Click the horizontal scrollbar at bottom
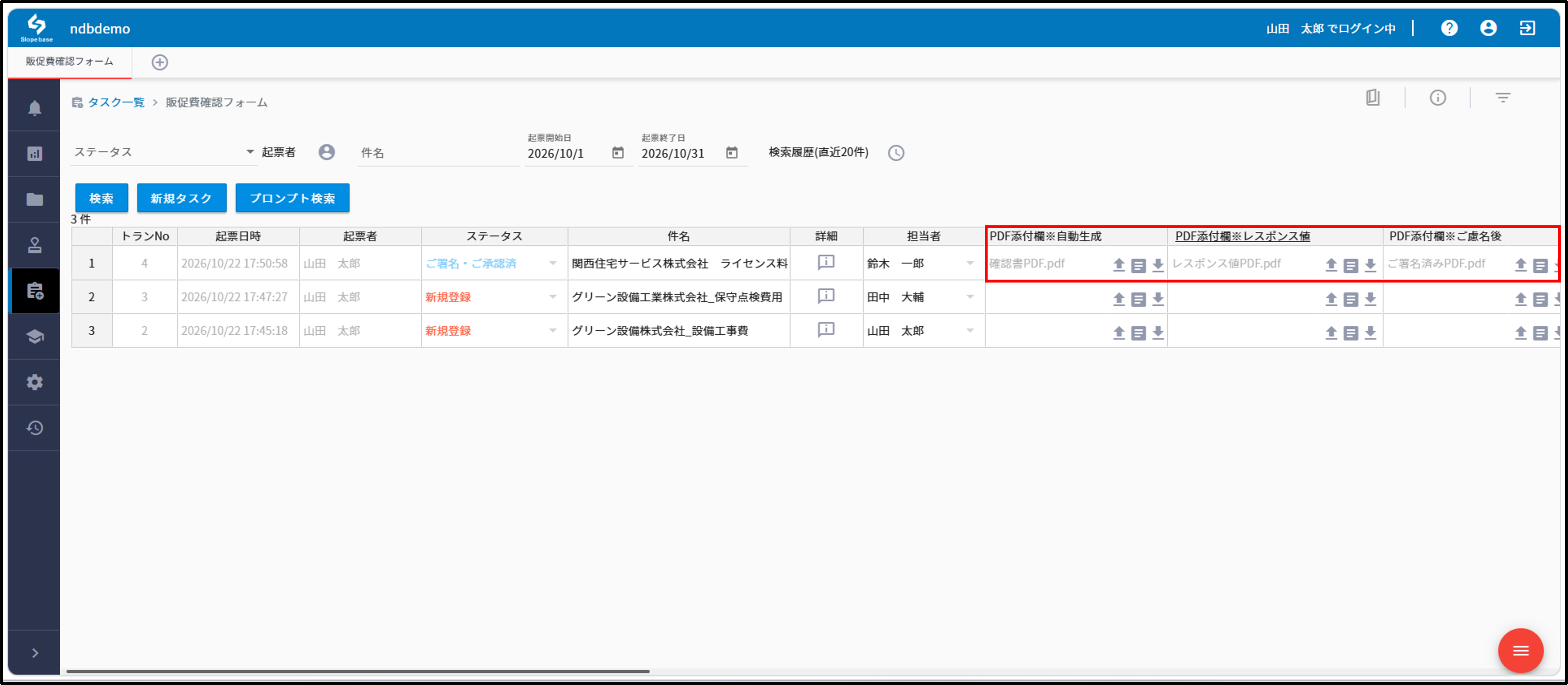 (x=358, y=671)
